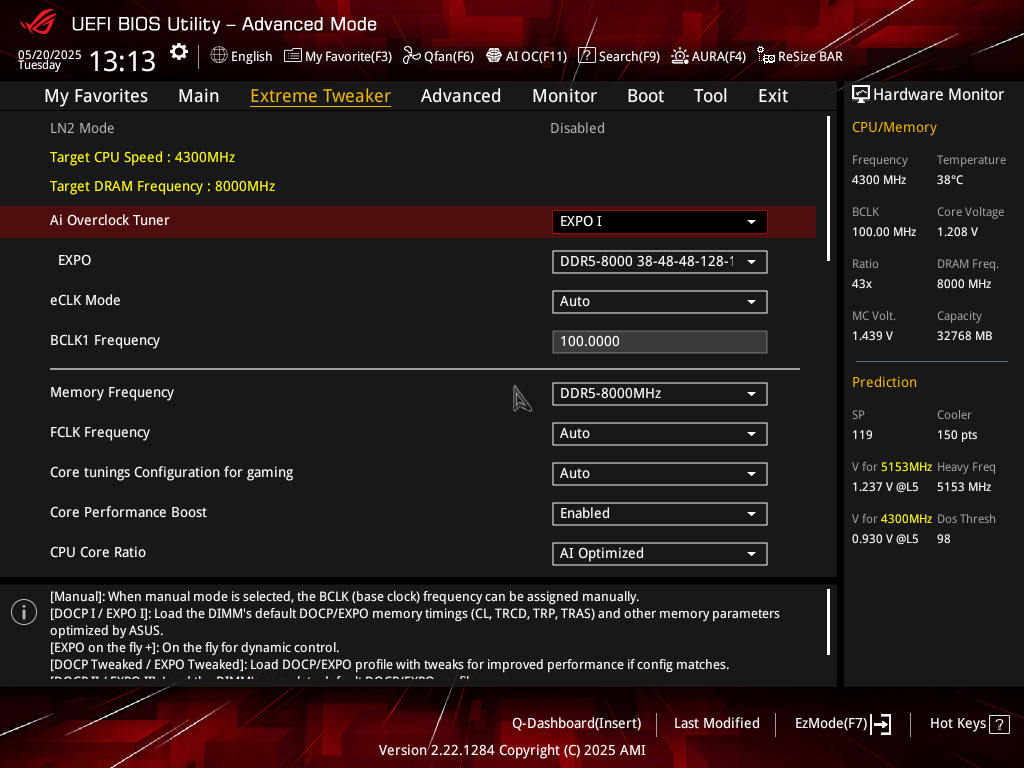
Task: Go to the Advanced tab
Action: [x=461, y=96]
